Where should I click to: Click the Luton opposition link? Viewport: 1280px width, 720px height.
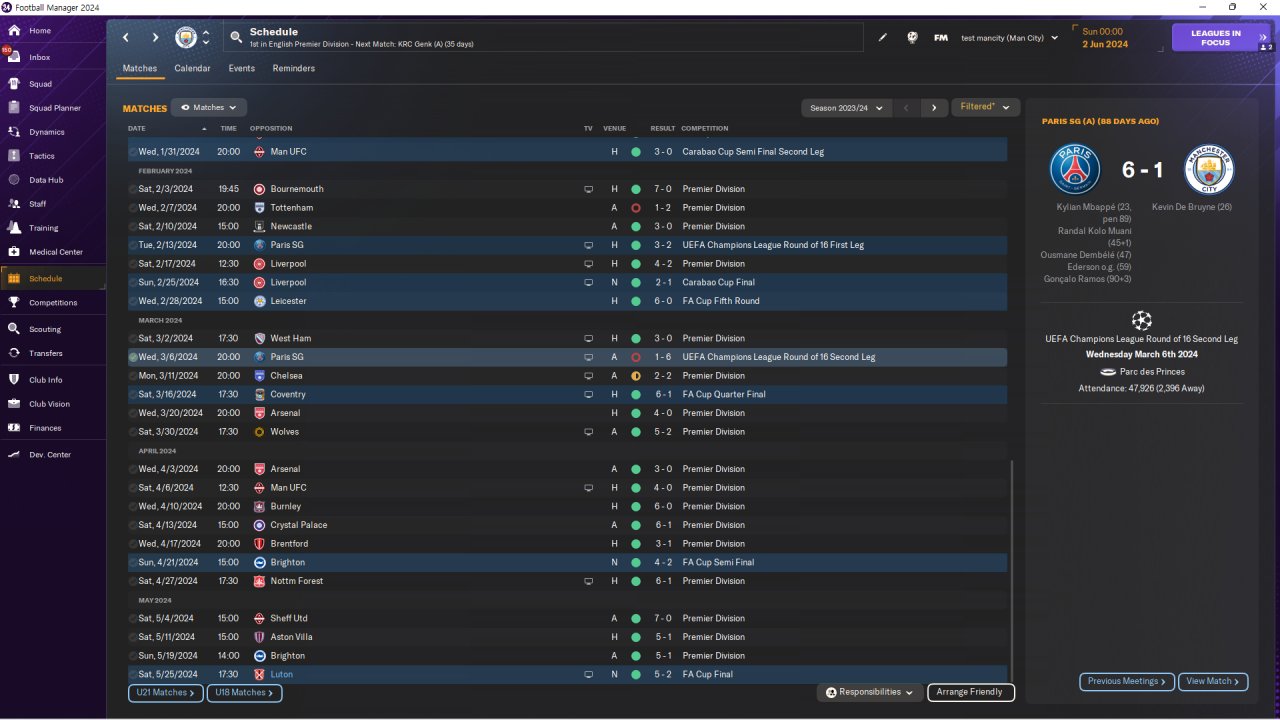pyautogui.click(x=281, y=675)
